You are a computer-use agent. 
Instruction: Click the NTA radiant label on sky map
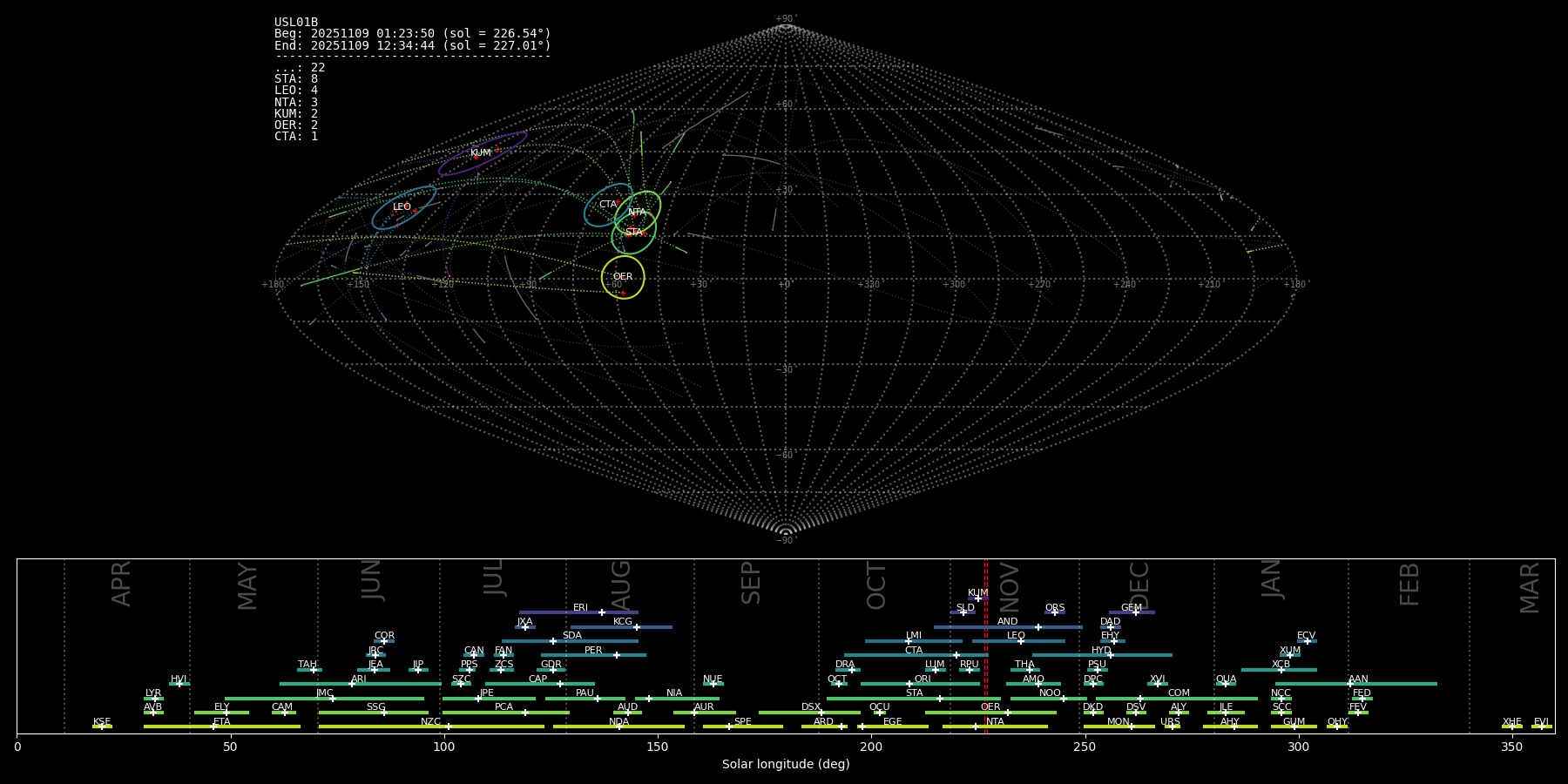coord(637,213)
